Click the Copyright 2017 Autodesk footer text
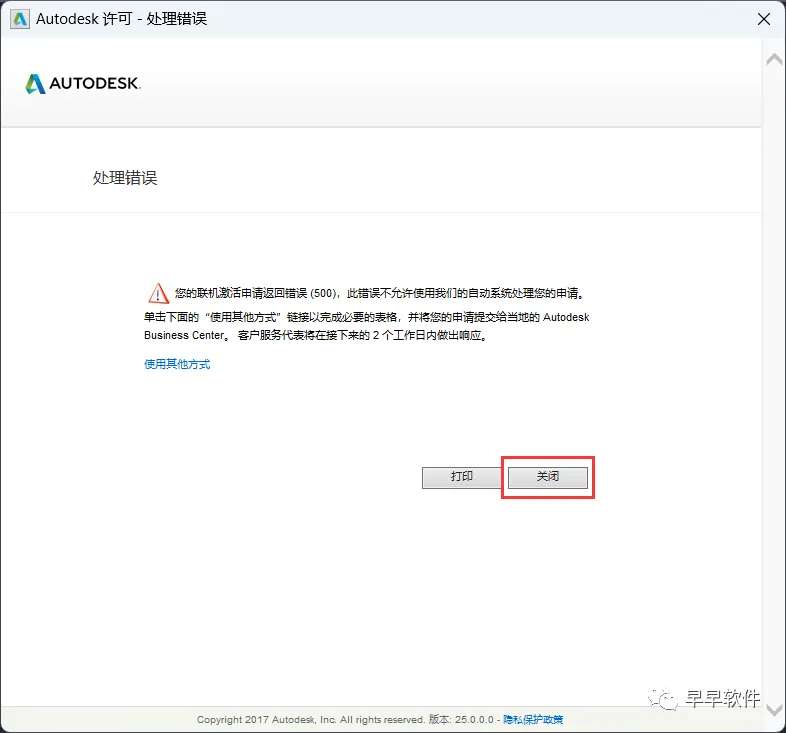Image resolution: width=786 pixels, height=733 pixels. [x=311, y=719]
